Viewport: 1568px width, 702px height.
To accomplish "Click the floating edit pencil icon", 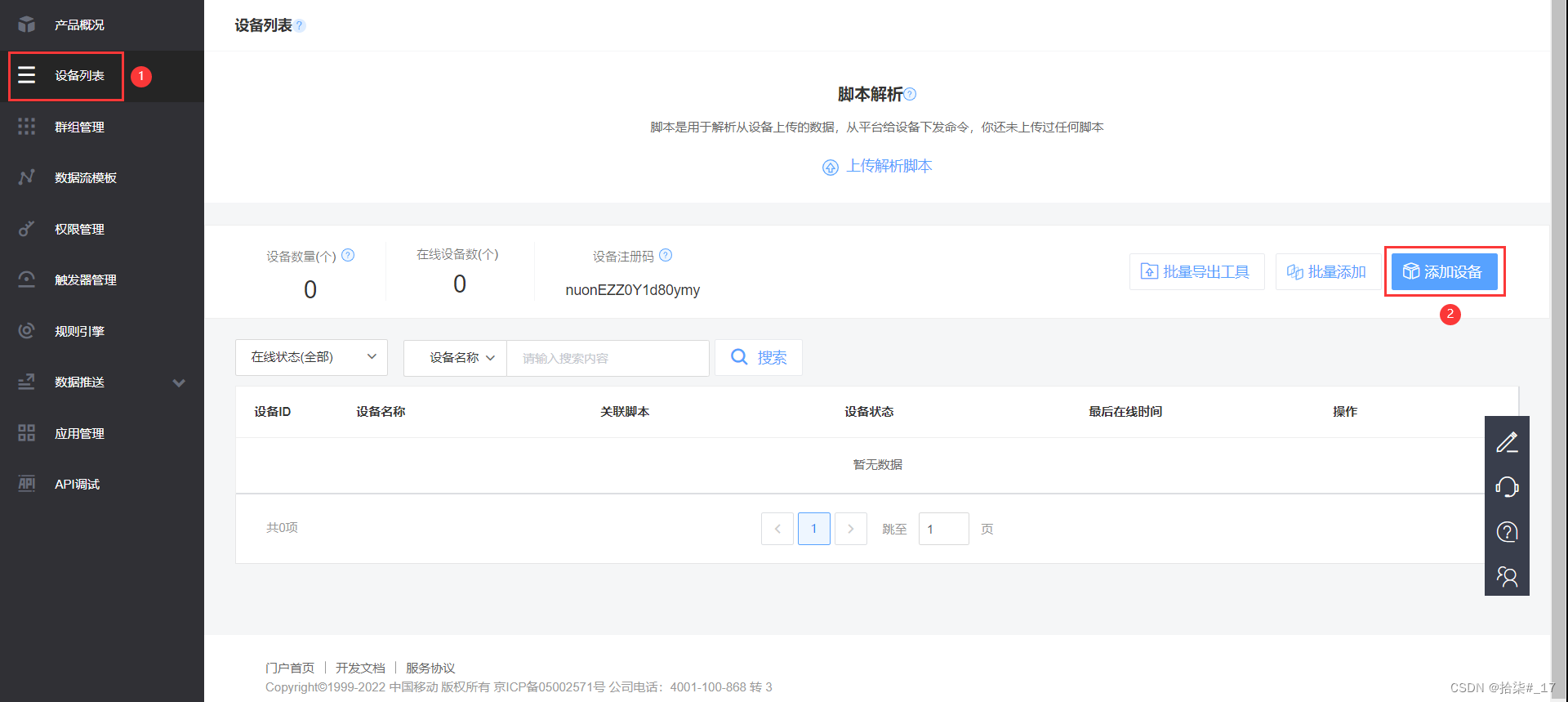I will [1507, 442].
